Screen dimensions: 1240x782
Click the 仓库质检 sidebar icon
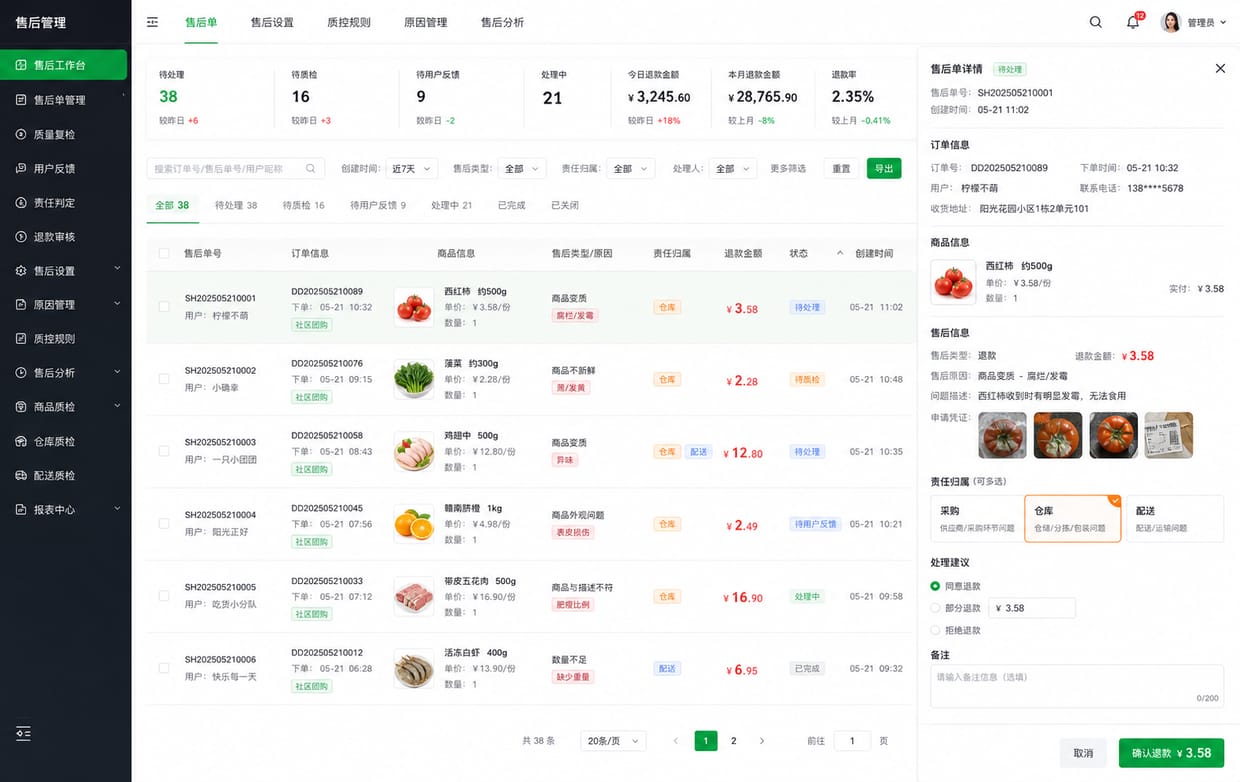[22, 441]
